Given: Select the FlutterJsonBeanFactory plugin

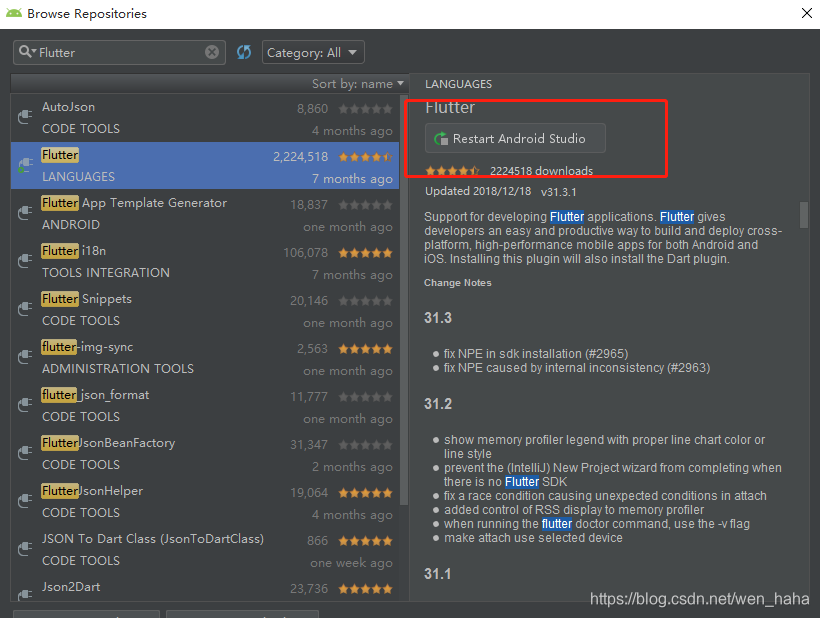Looking at the screenshot, I should click(205, 454).
